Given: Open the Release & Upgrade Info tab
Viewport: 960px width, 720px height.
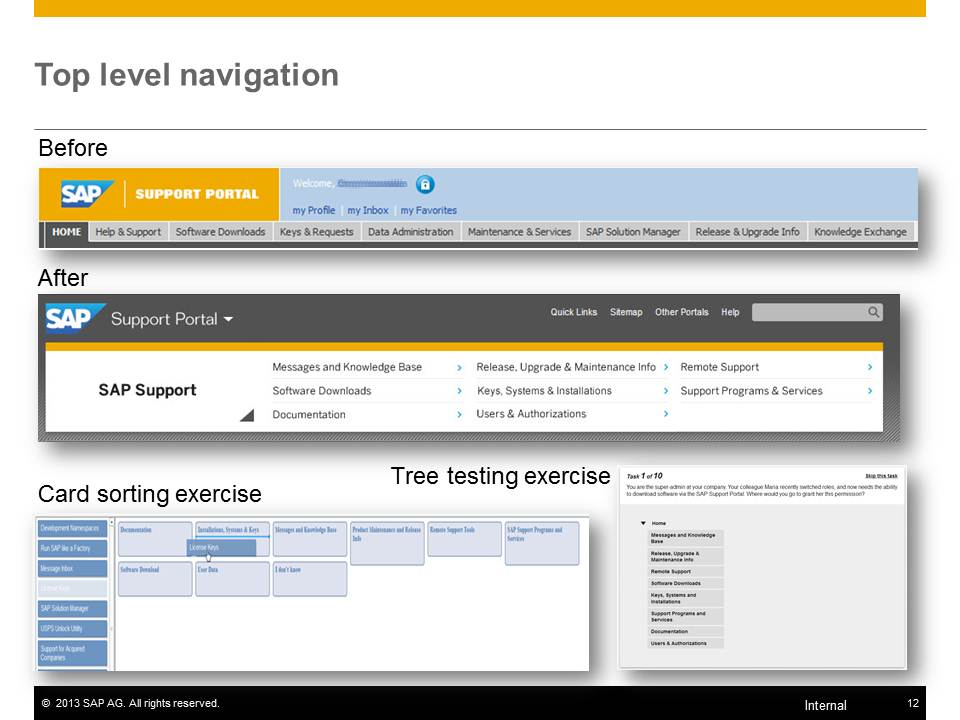Looking at the screenshot, I should [747, 232].
